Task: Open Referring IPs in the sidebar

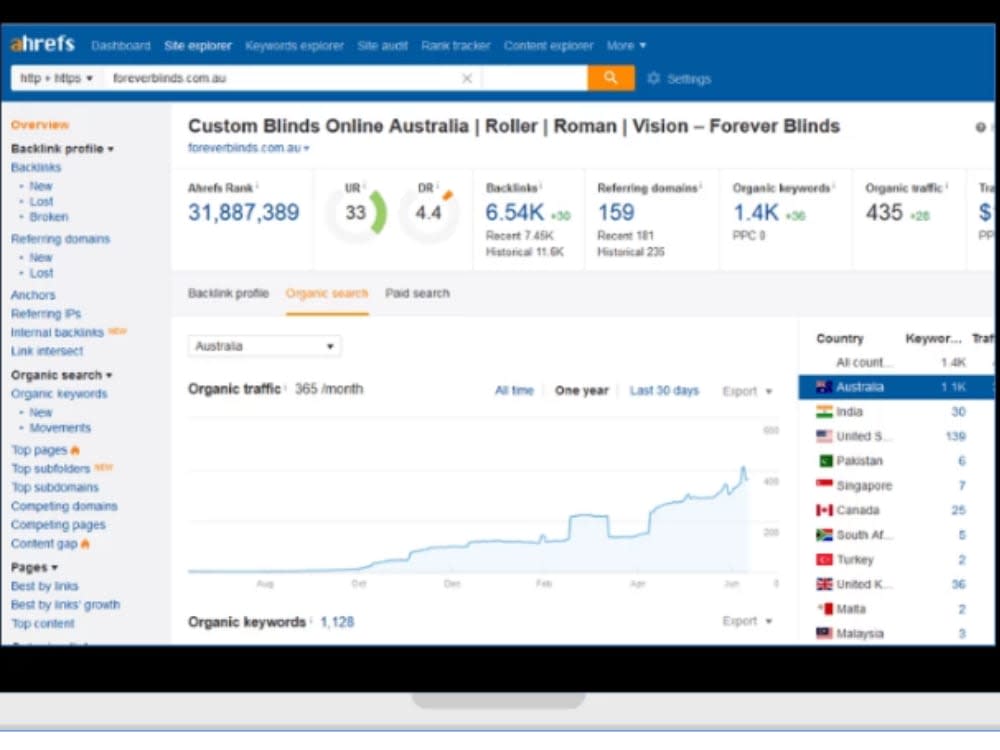Action: [46, 314]
